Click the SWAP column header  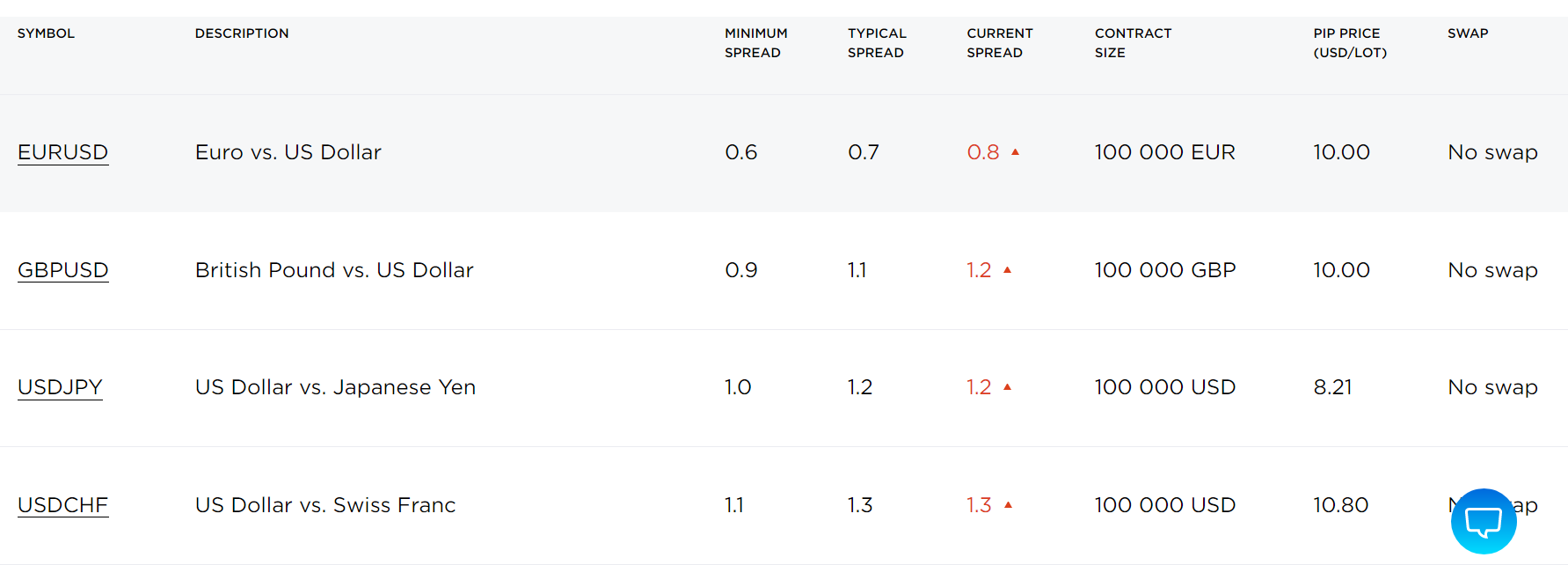(x=1468, y=33)
